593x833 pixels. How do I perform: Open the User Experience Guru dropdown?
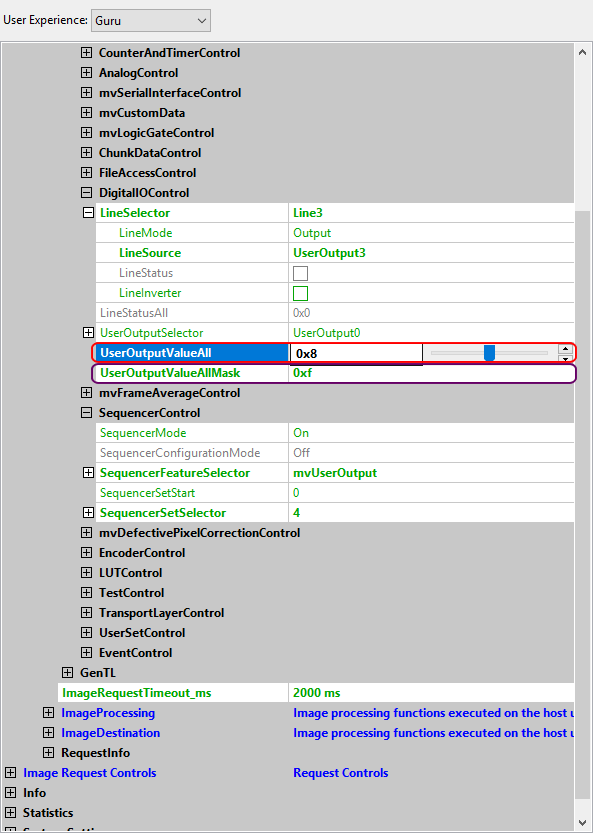(151, 21)
